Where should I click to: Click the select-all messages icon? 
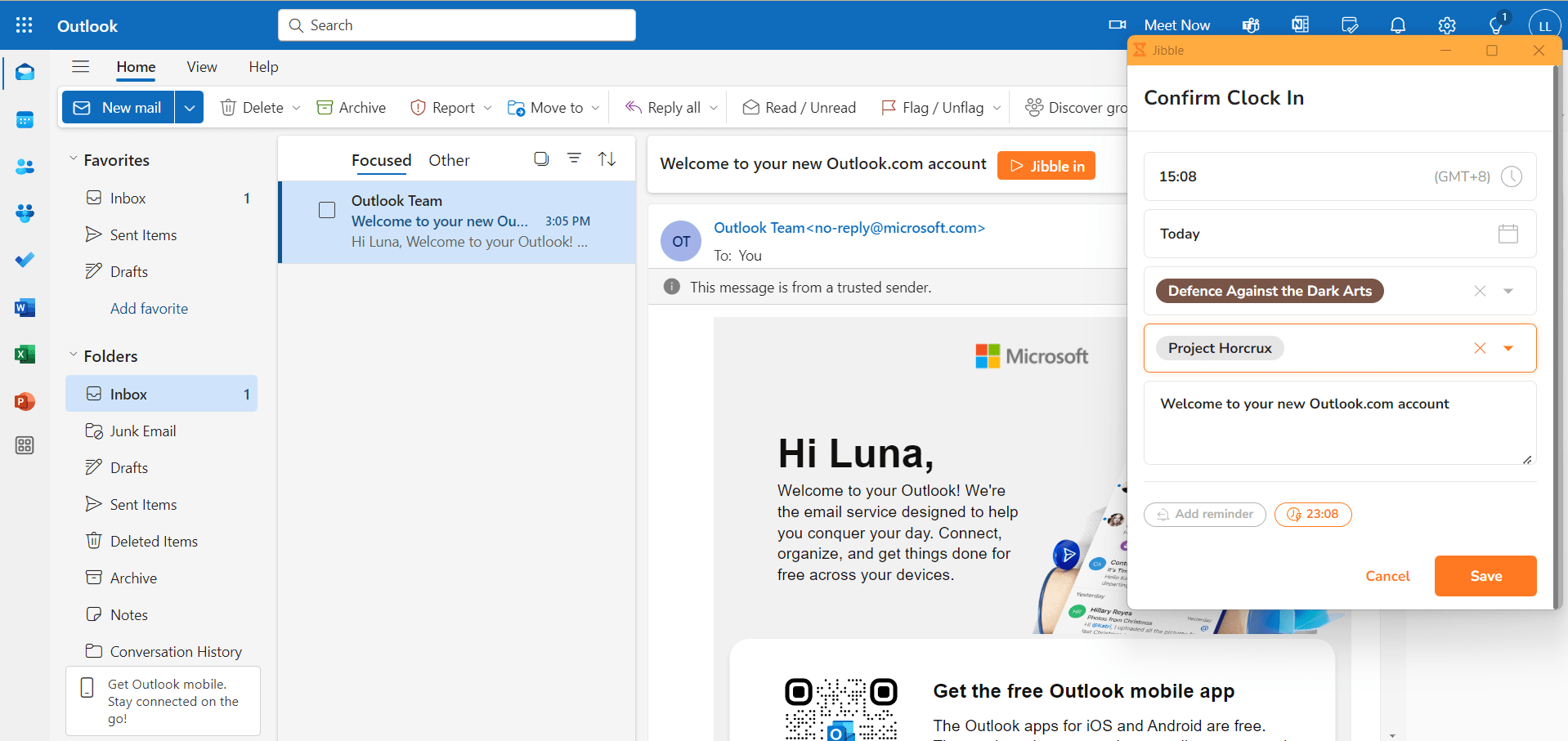click(x=541, y=158)
